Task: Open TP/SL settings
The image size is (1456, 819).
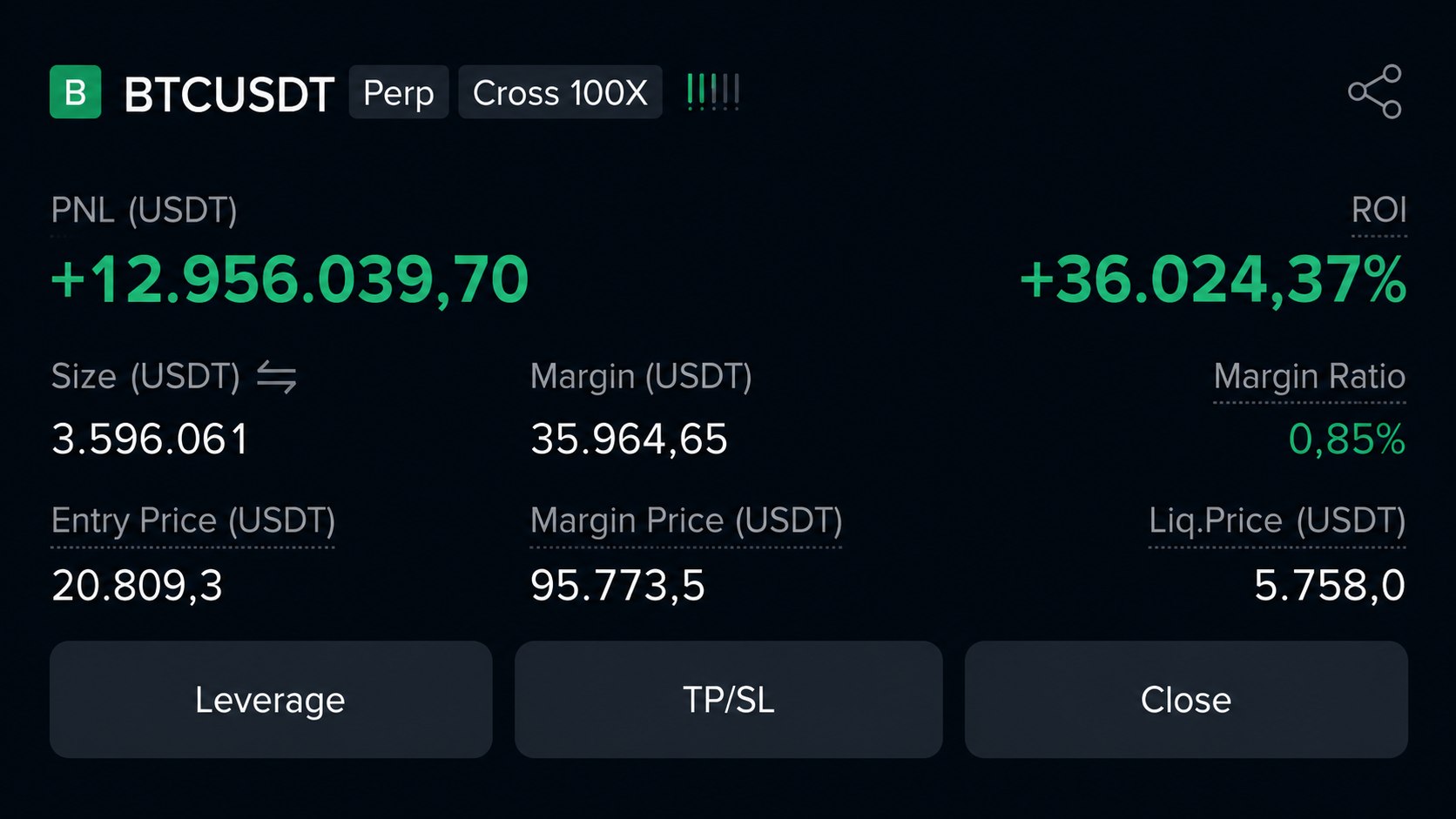Action: coord(728,700)
